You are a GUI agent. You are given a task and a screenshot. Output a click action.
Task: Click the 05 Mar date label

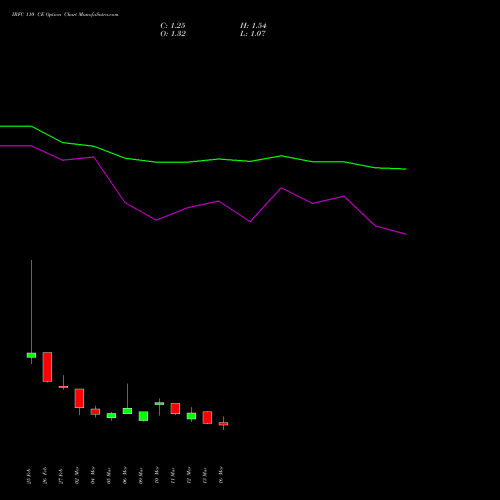pyautogui.click(x=109, y=476)
